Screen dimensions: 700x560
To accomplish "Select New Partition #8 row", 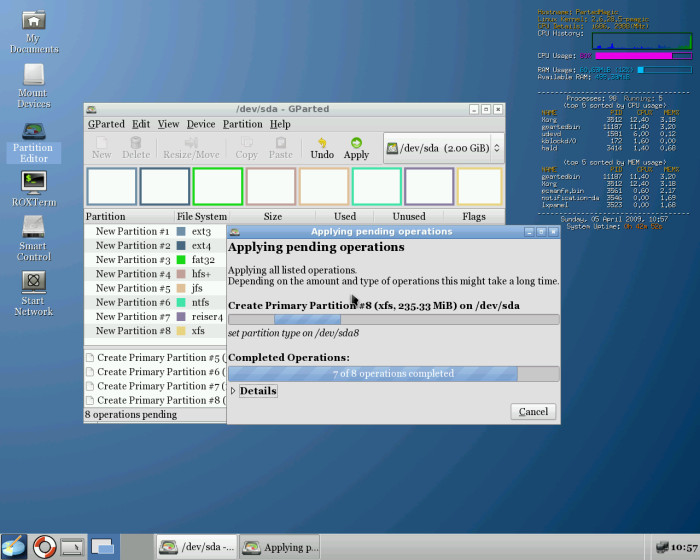I will pyautogui.click(x=155, y=331).
